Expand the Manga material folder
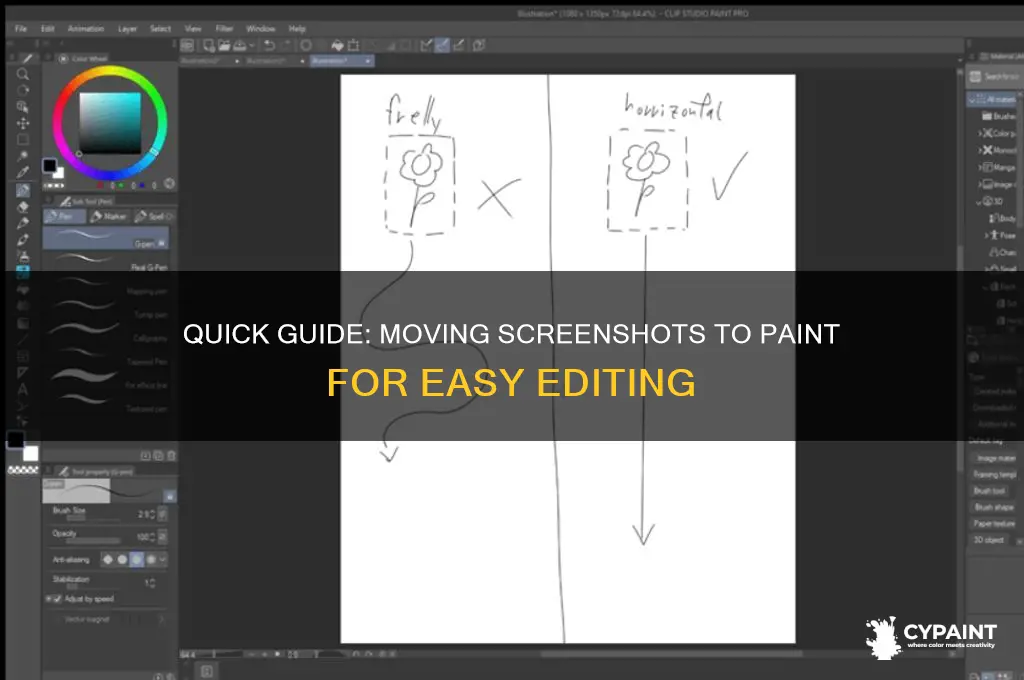This screenshot has width=1024, height=680. point(980,167)
